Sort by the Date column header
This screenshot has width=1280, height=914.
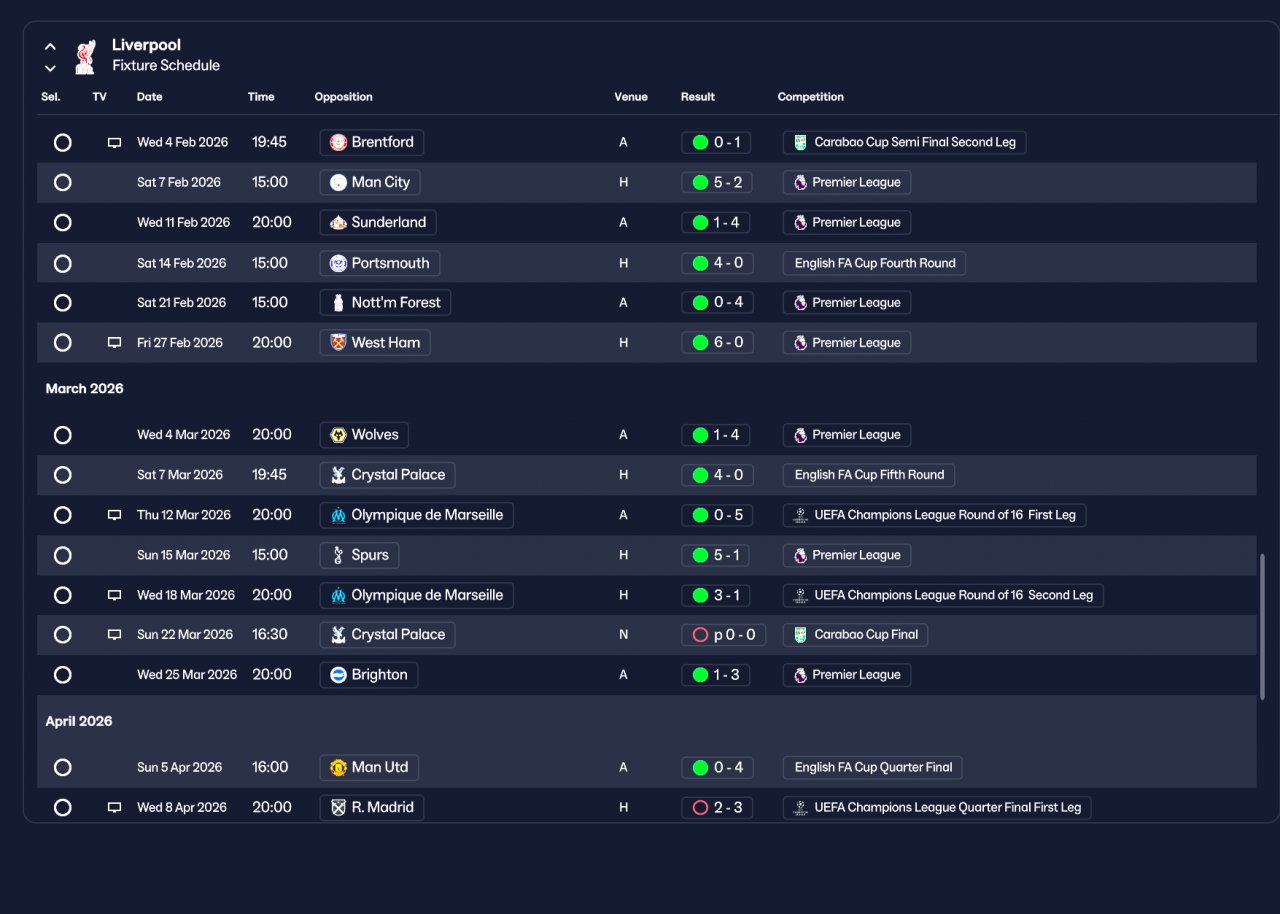[x=149, y=97]
